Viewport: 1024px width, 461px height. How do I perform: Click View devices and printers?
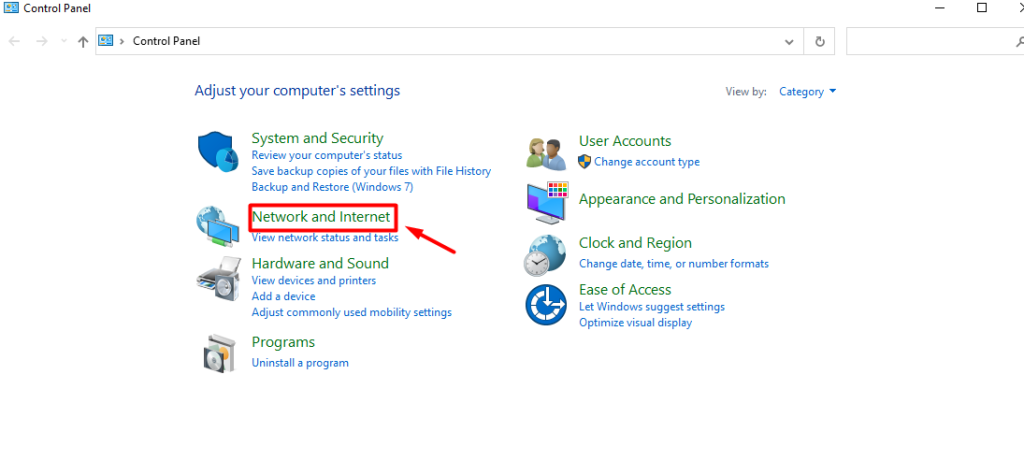tap(314, 280)
